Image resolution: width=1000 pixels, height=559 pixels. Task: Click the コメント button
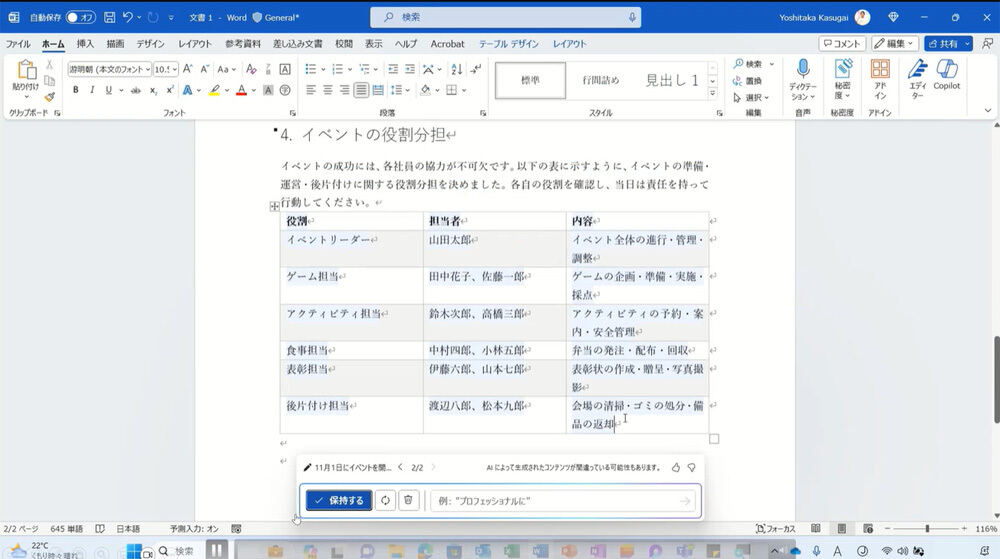click(842, 43)
